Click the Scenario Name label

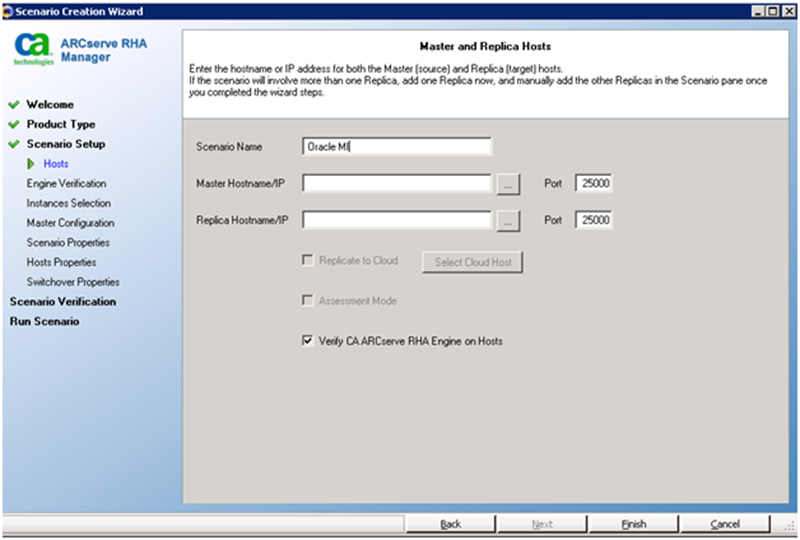(x=229, y=147)
